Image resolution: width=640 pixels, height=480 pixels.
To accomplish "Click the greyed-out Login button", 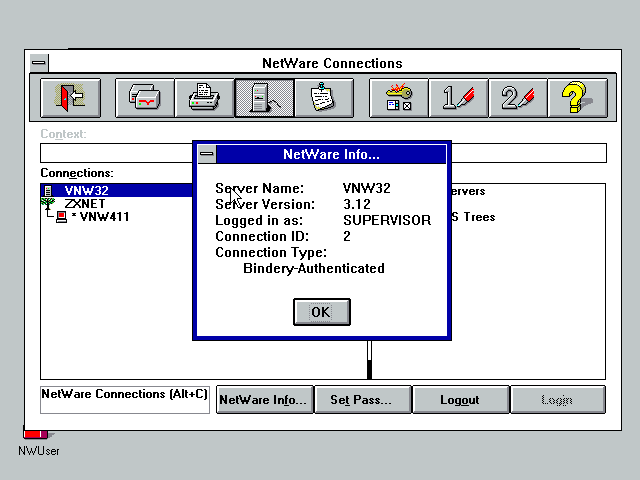I will point(558,400).
